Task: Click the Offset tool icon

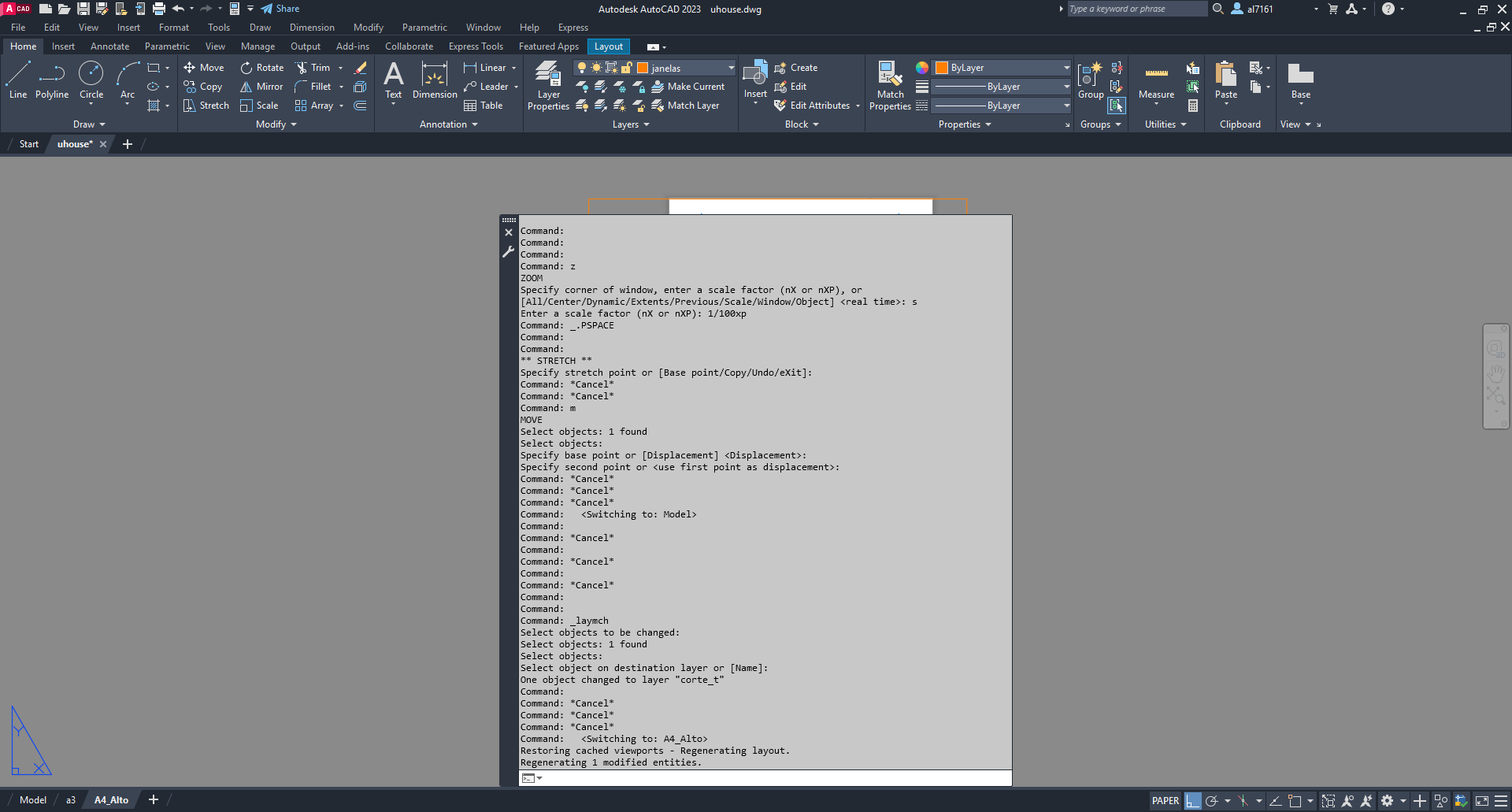Action: click(361, 106)
